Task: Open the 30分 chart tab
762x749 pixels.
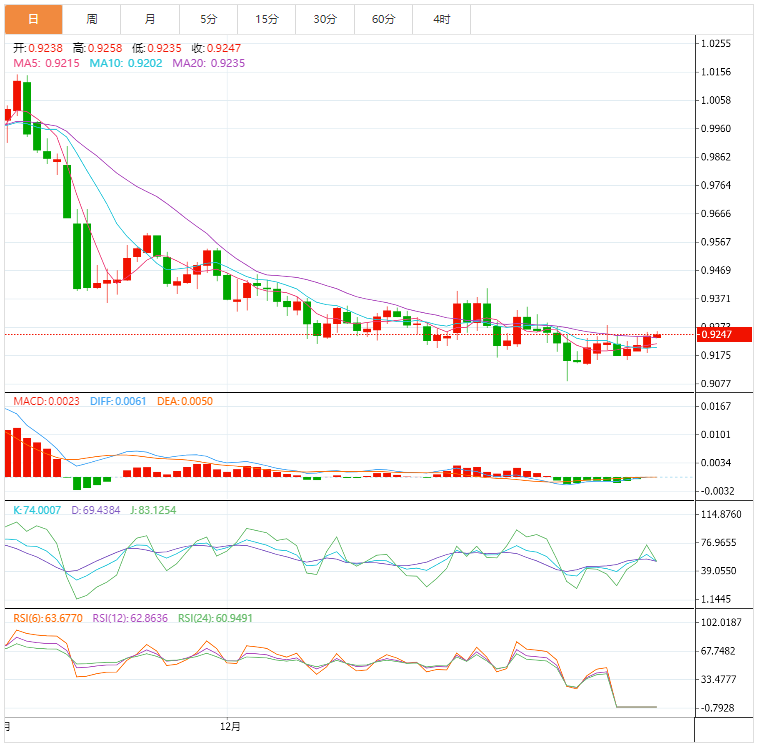Action: (325, 19)
